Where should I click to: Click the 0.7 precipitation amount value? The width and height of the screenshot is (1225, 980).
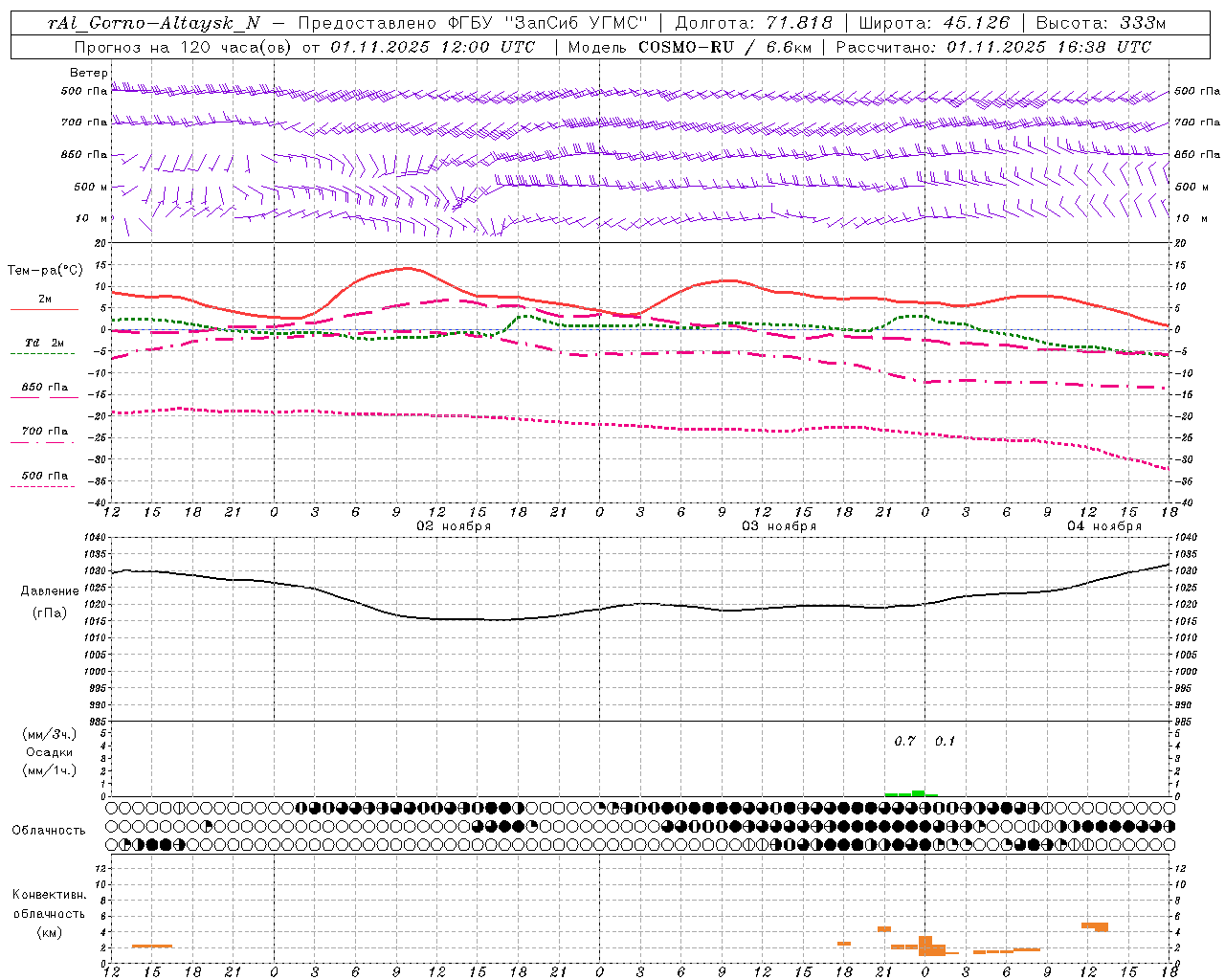pos(904,741)
